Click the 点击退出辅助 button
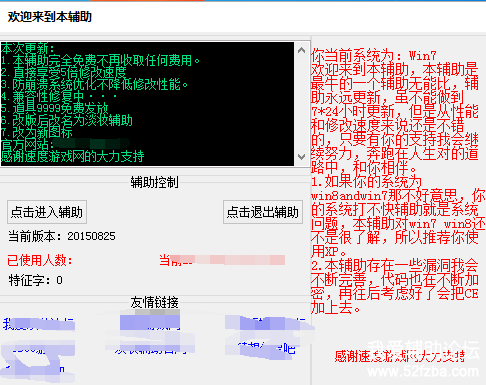The image size is (486, 385). (x=263, y=212)
